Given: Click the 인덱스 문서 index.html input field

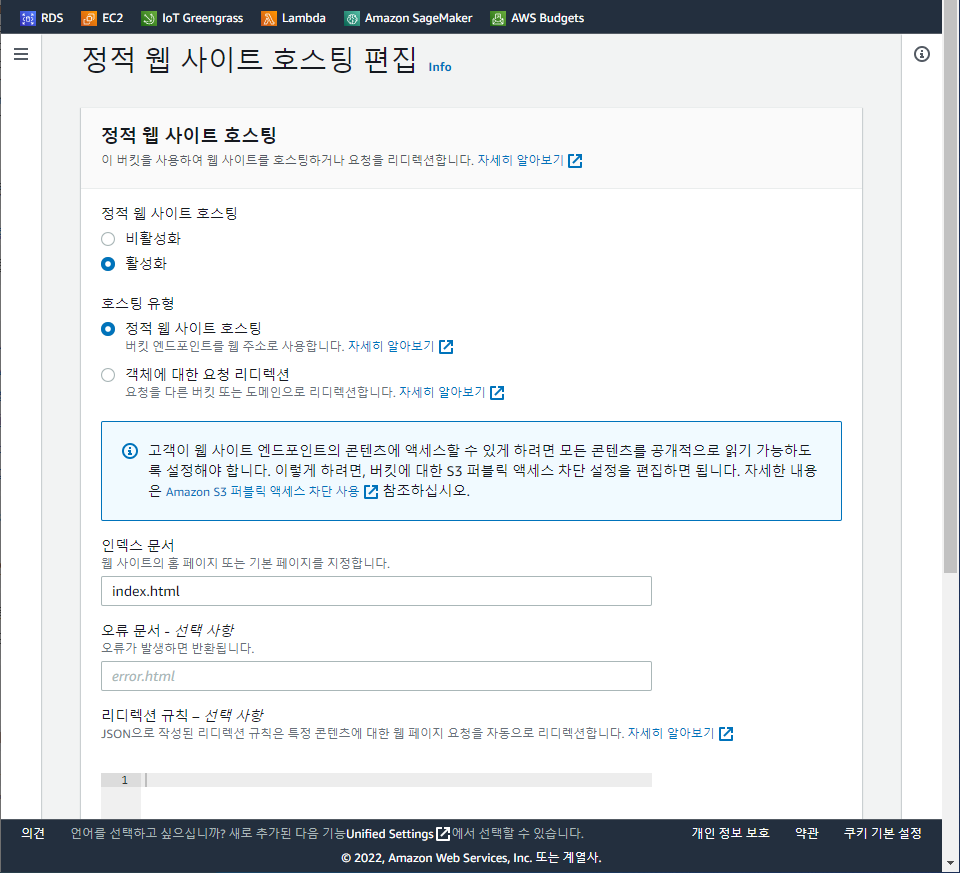Looking at the screenshot, I should pyautogui.click(x=376, y=591).
